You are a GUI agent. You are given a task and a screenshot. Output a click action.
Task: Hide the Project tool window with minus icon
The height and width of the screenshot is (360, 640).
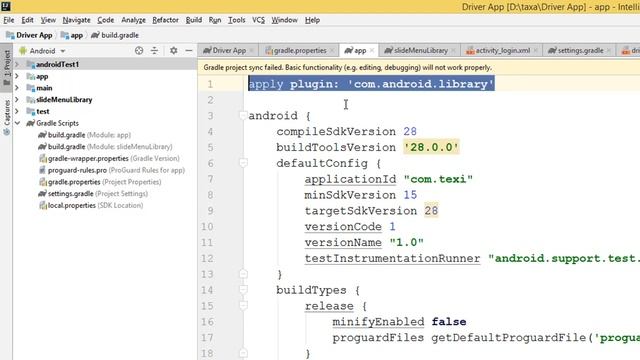click(x=189, y=51)
